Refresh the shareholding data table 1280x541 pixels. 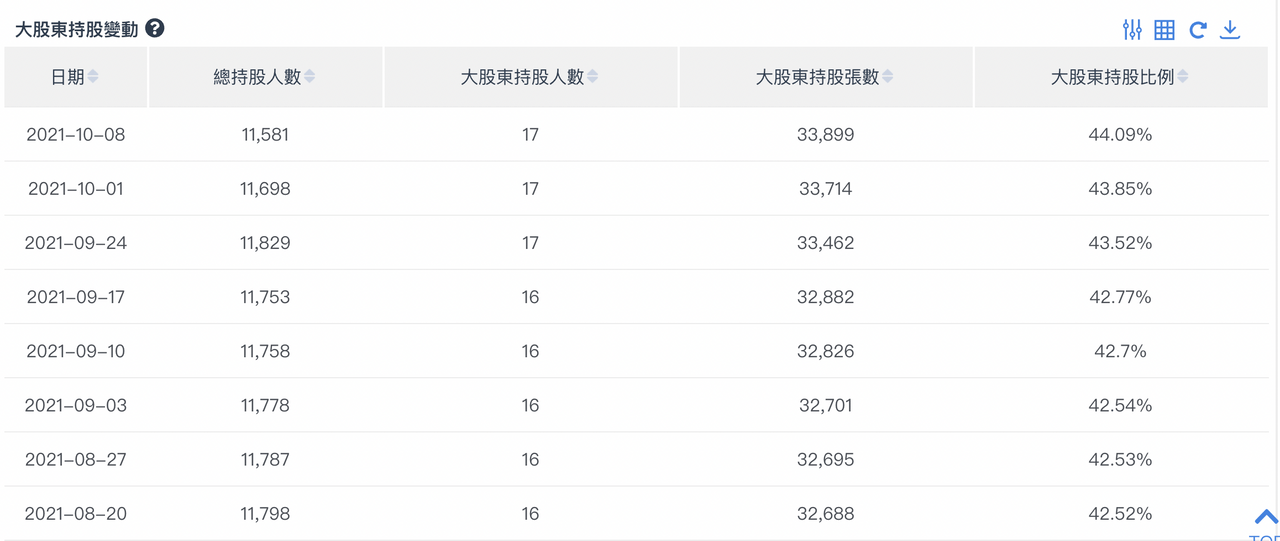(x=1197, y=30)
